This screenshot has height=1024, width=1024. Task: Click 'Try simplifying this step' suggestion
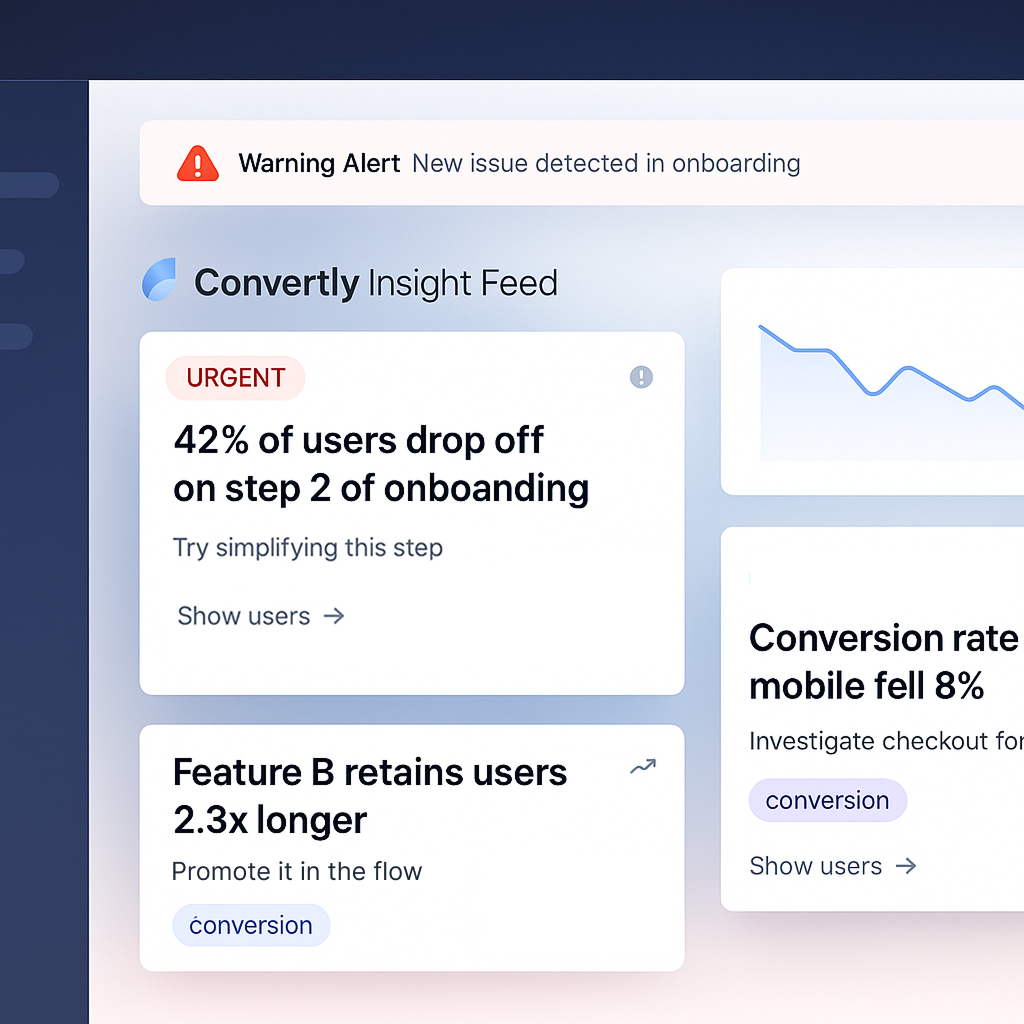click(x=308, y=547)
